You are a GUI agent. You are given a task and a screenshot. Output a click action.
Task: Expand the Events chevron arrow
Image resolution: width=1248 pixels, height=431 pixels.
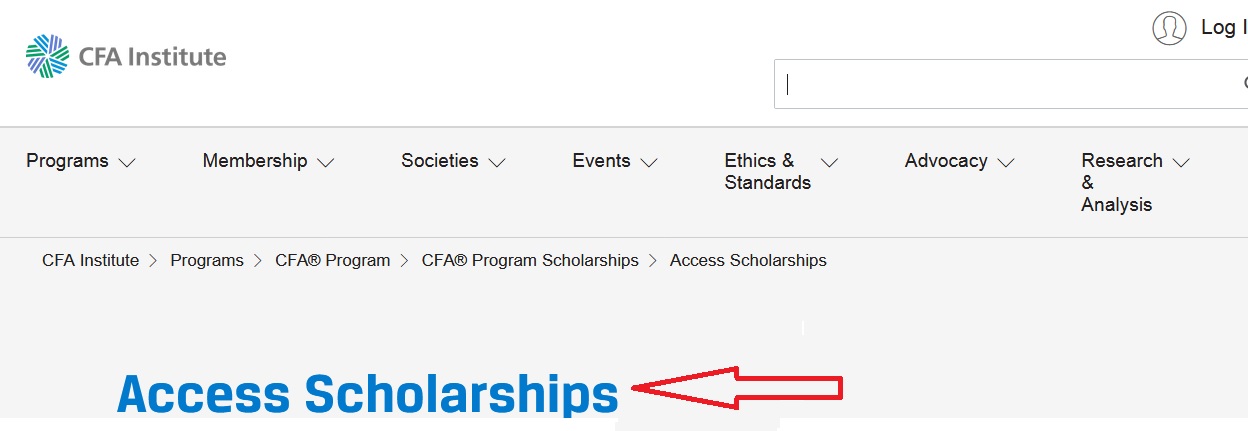point(649,162)
